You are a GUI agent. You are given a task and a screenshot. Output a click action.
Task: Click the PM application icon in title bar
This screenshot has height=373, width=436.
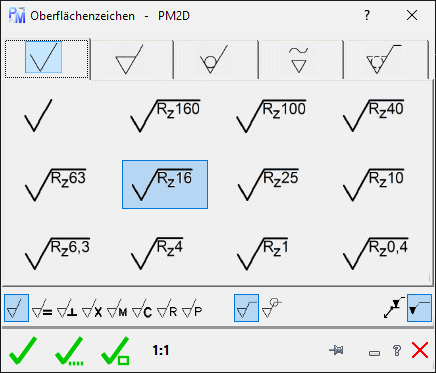[x=17, y=15]
